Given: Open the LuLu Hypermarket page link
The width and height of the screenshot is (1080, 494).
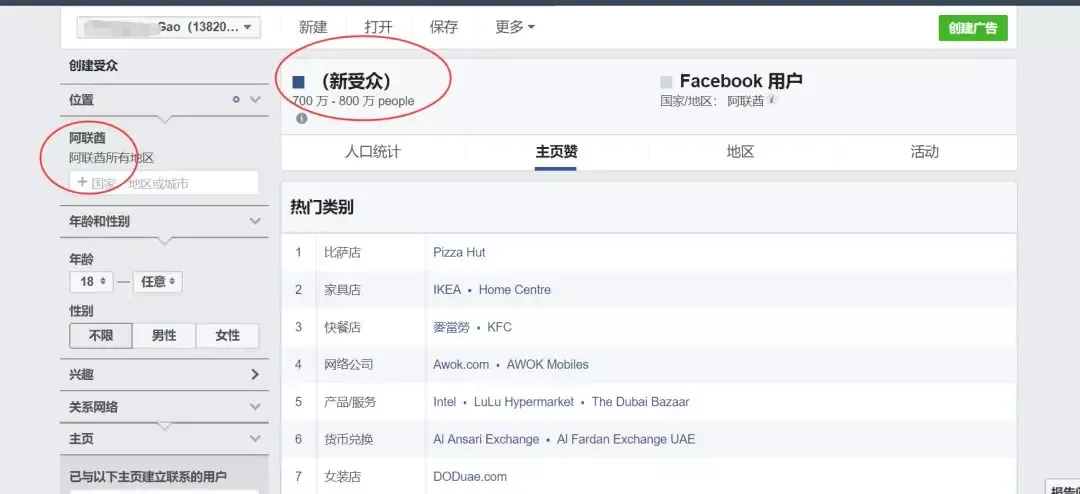Looking at the screenshot, I should point(523,402).
